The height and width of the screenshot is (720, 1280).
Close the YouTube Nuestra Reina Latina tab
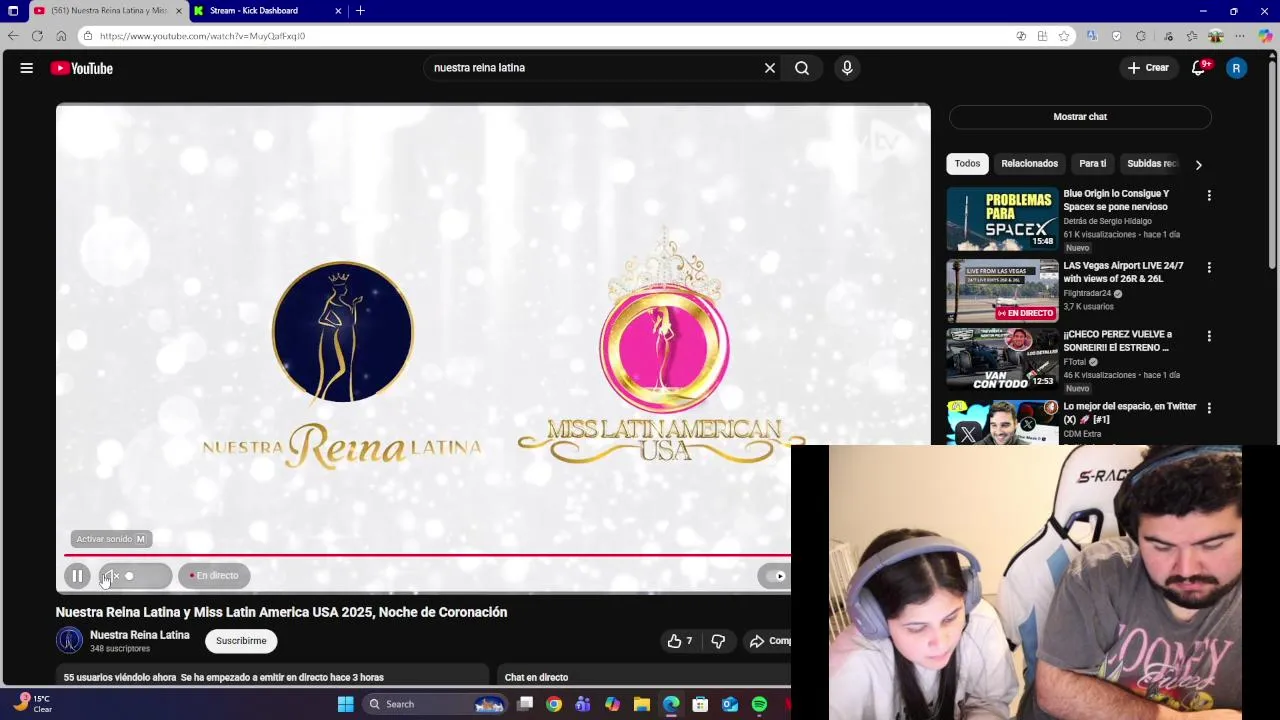[179, 11]
